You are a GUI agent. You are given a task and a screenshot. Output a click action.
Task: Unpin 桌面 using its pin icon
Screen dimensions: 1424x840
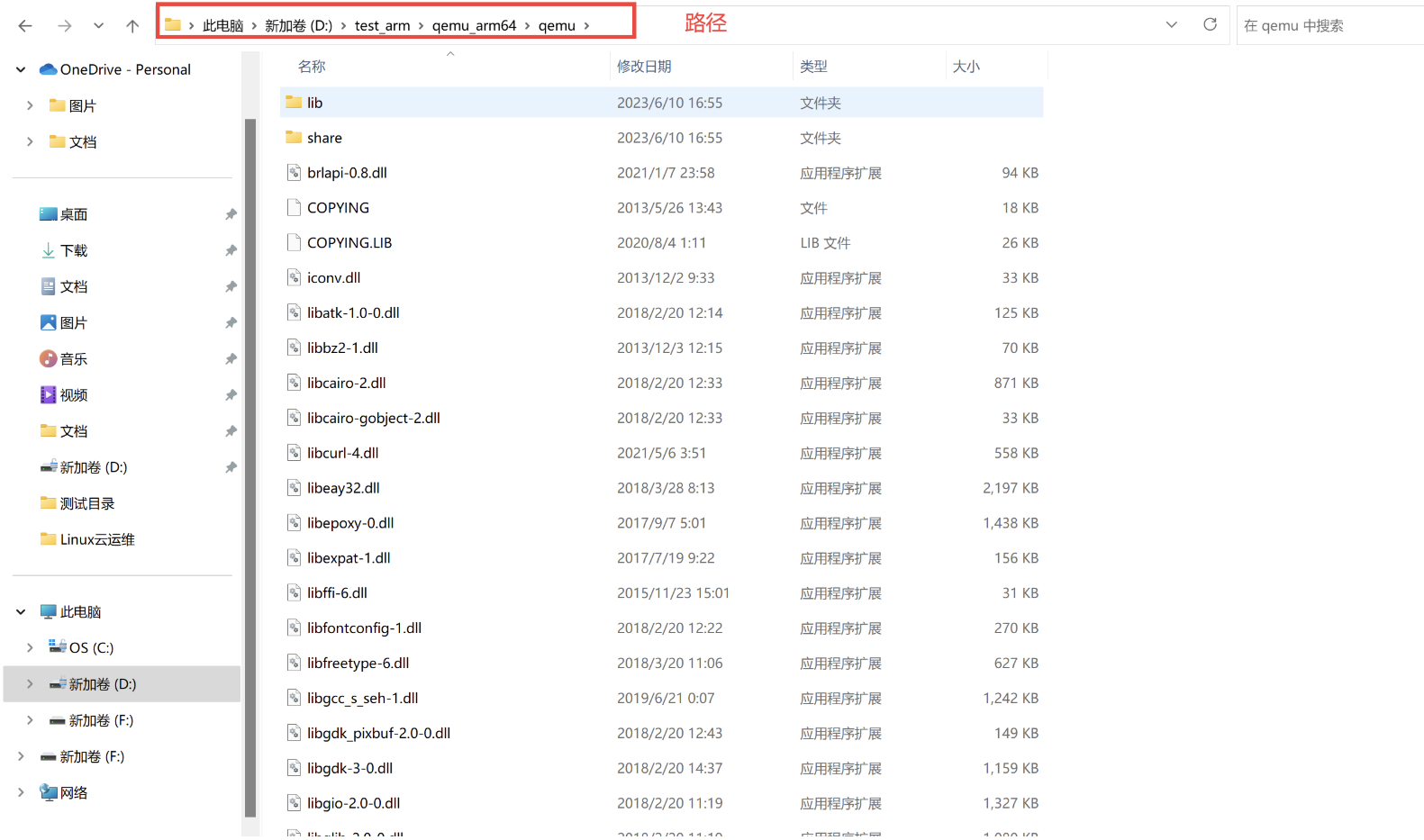pos(231,214)
